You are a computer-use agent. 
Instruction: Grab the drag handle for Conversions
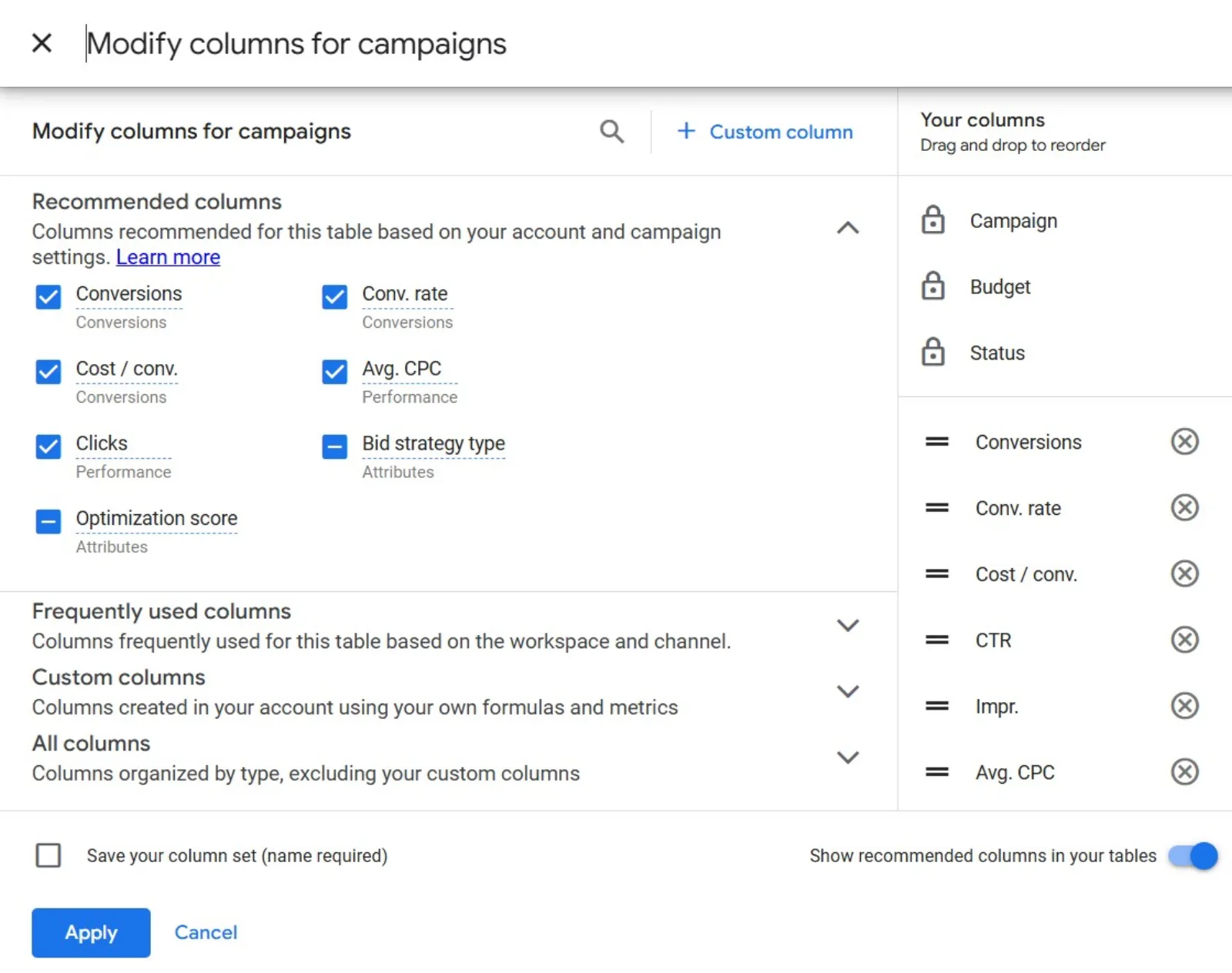click(937, 442)
